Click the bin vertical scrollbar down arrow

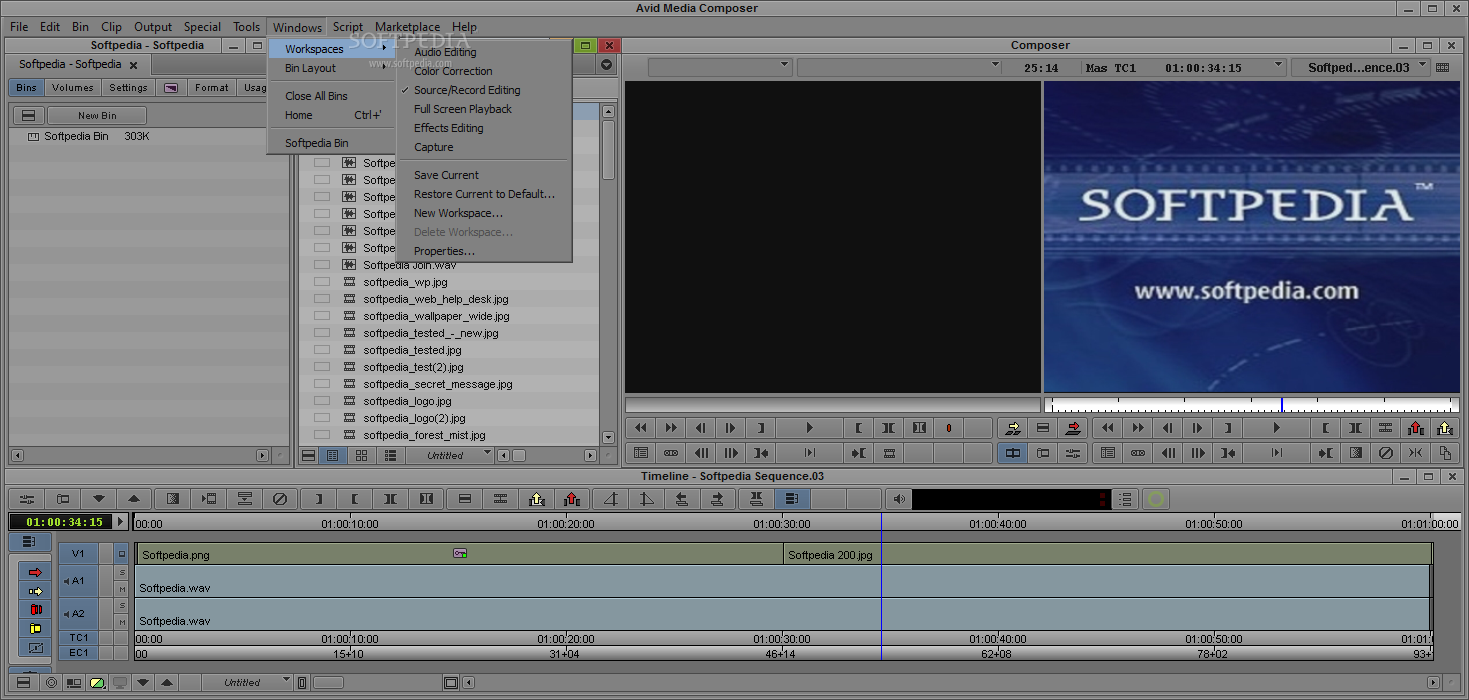click(x=608, y=437)
